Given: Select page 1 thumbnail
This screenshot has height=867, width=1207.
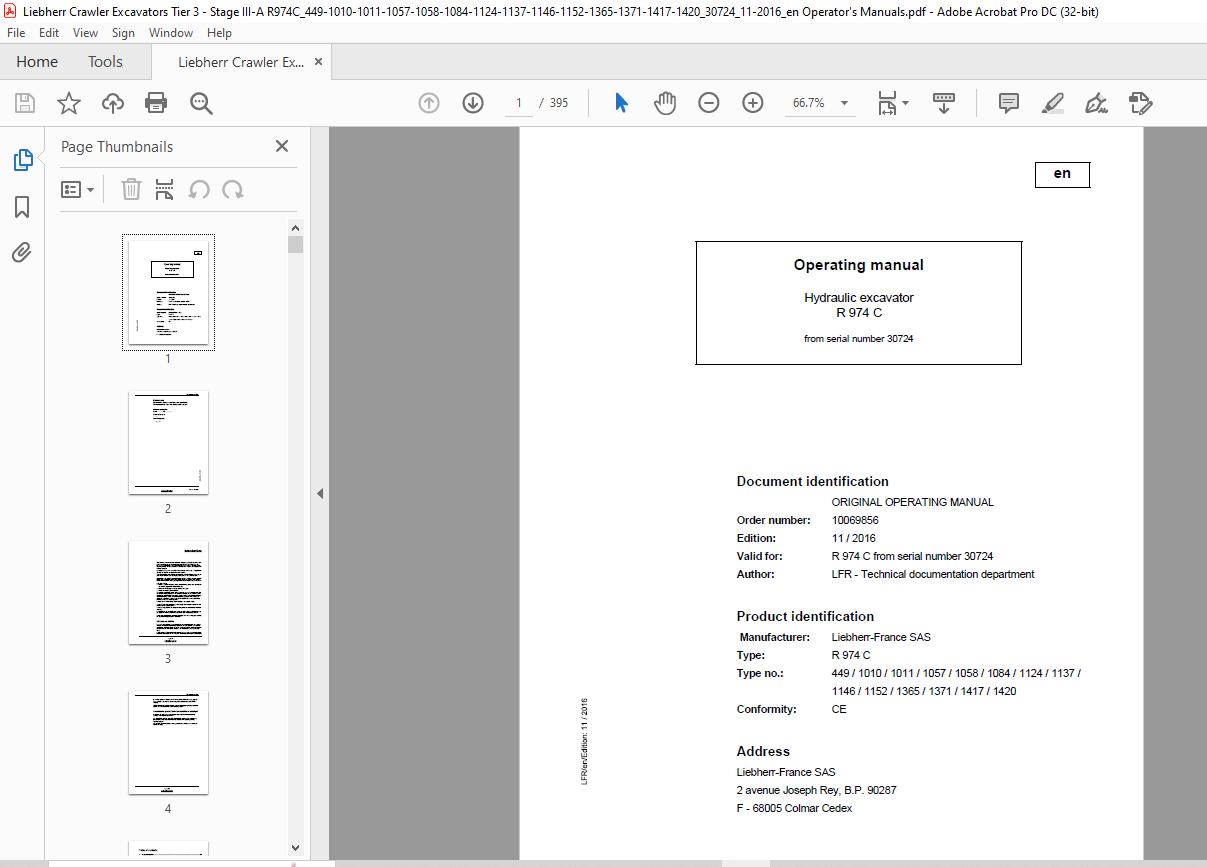Looking at the screenshot, I should [168, 293].
